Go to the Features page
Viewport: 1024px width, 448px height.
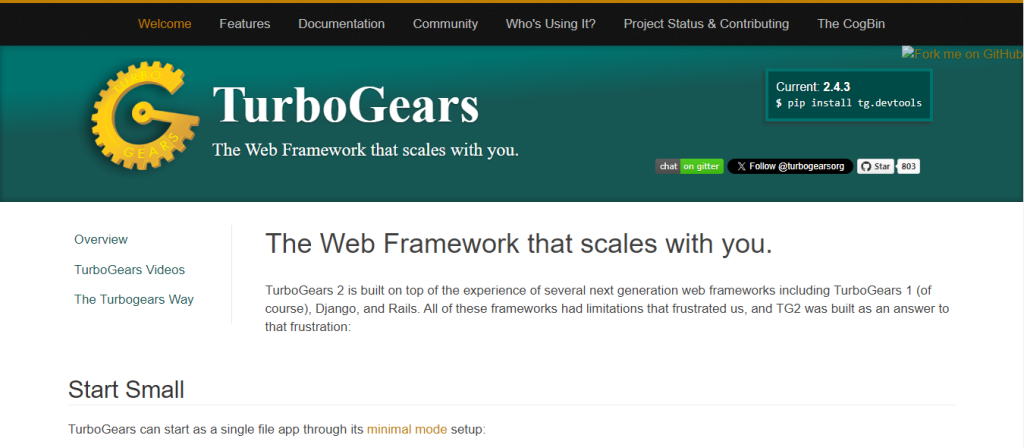(x=244, y=23)
